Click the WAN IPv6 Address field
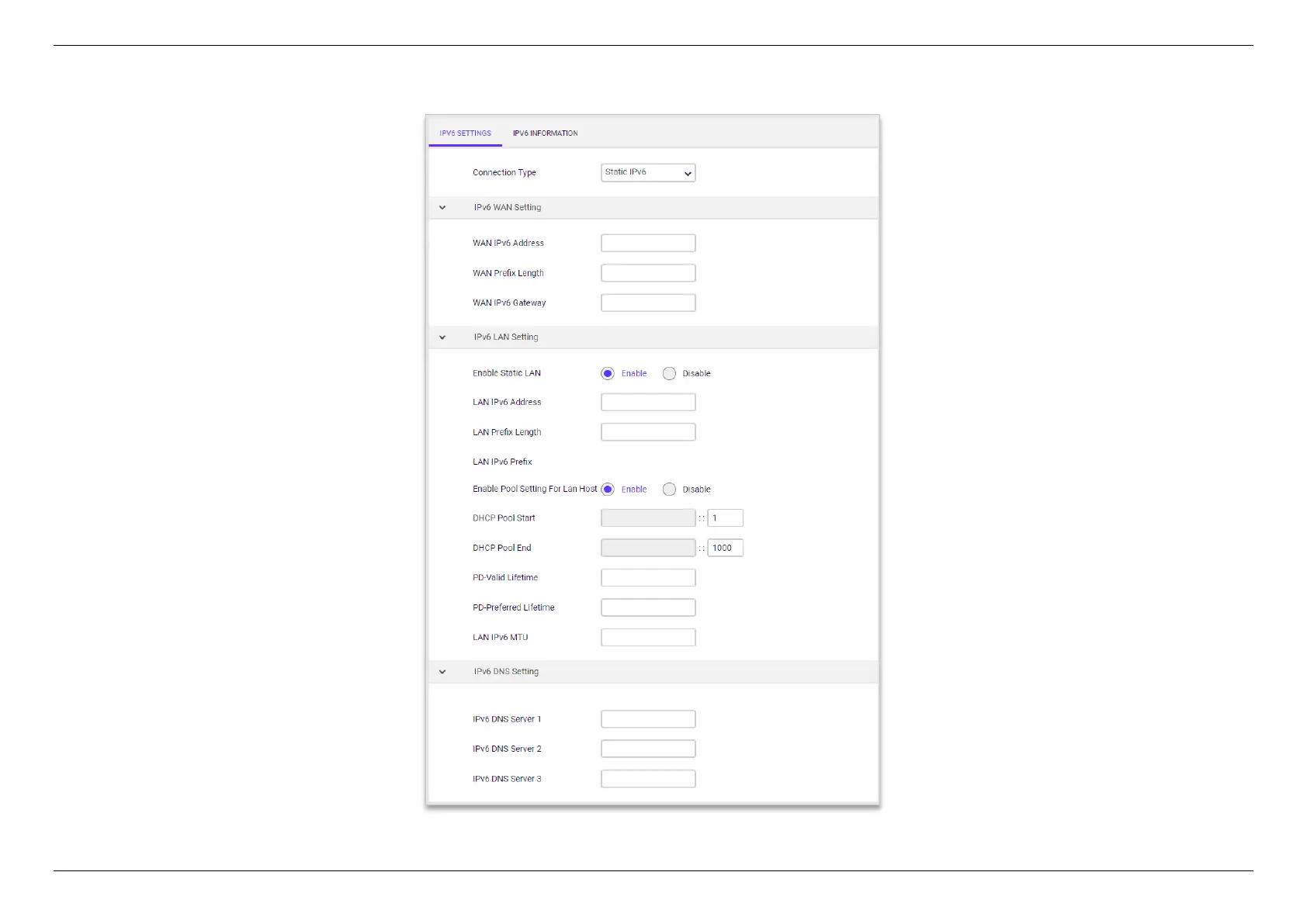Viewport: 1307px width, 924px height. point(648,243)
